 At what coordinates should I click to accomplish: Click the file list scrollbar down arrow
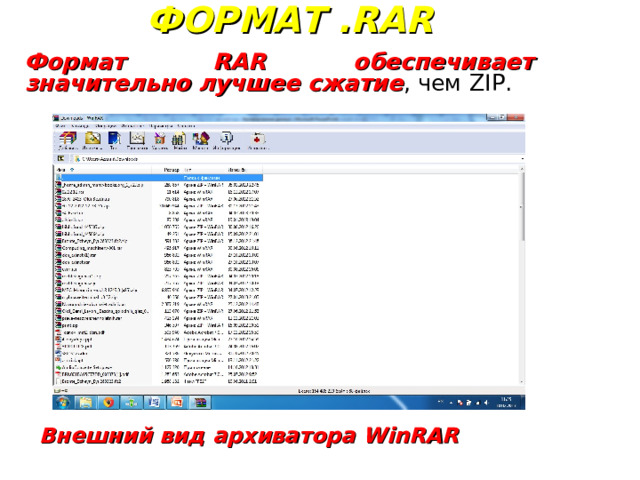(522, 382)
